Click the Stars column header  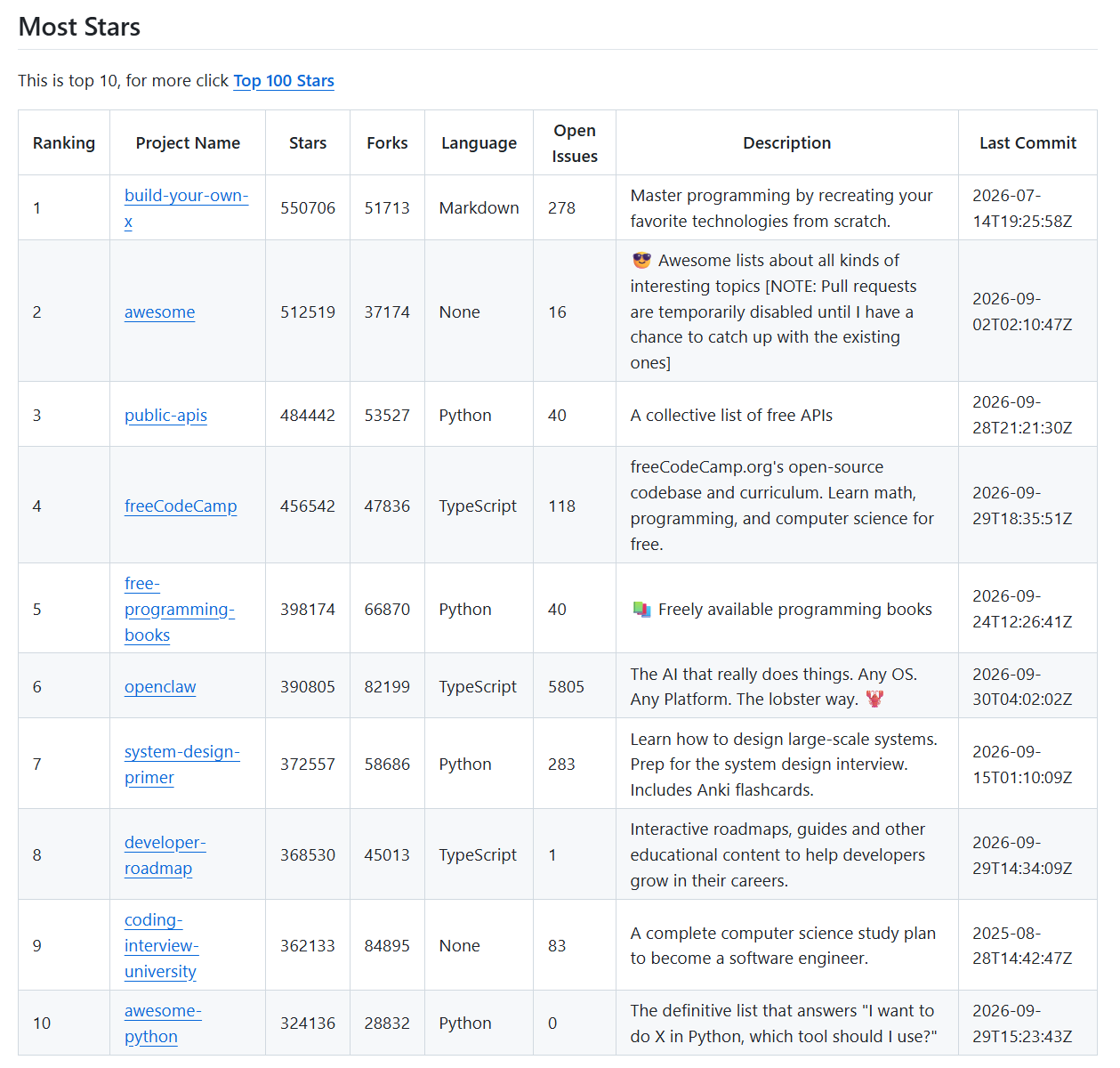pyautogui.click(x=308, y=143)
